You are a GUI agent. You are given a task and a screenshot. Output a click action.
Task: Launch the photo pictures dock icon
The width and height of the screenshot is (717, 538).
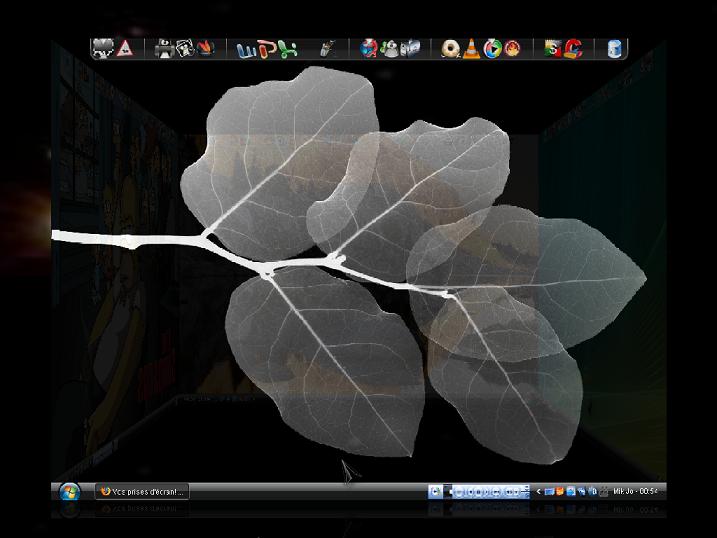(185, 48)
